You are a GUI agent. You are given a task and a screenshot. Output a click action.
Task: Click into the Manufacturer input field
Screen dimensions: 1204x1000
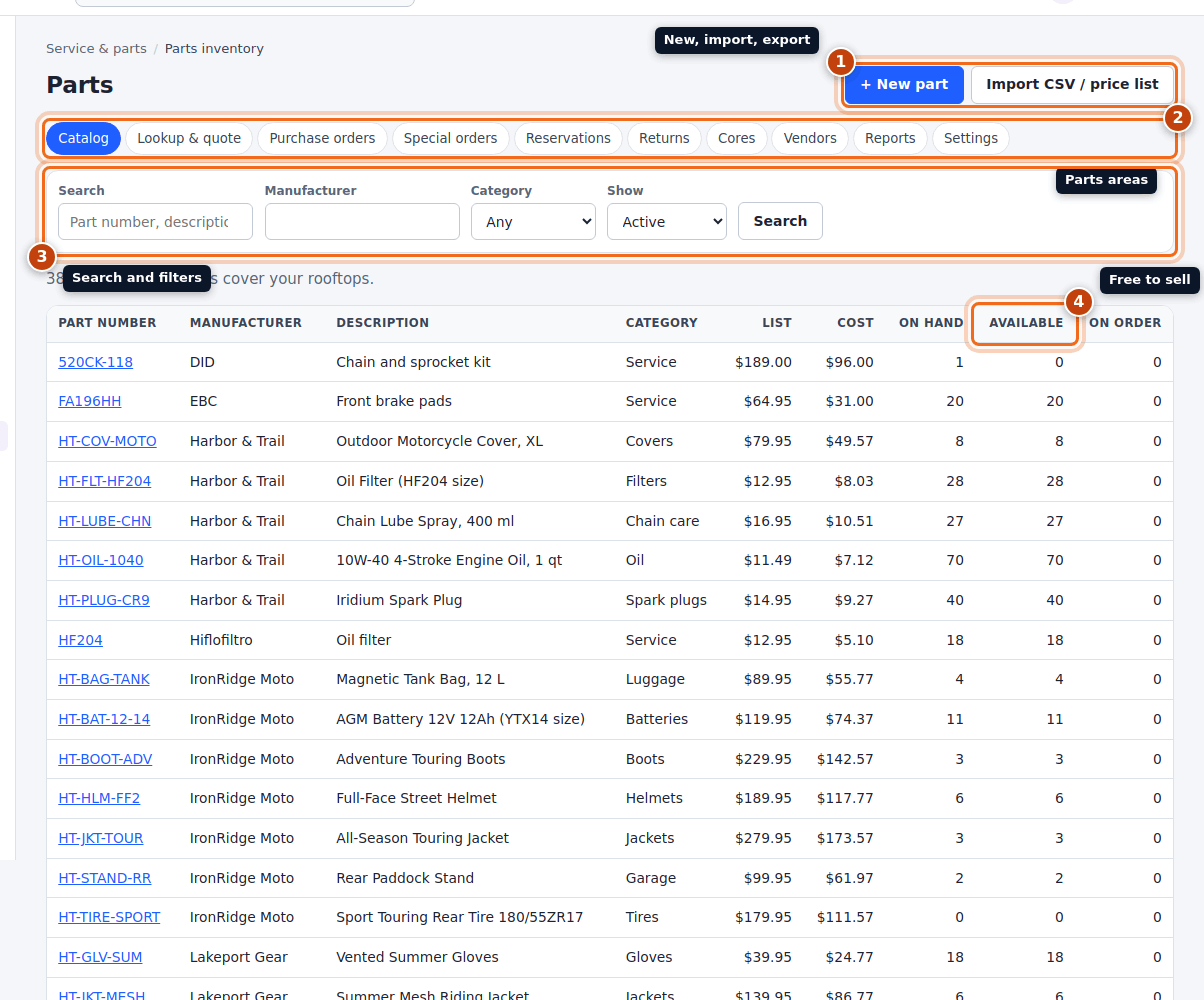362,222
